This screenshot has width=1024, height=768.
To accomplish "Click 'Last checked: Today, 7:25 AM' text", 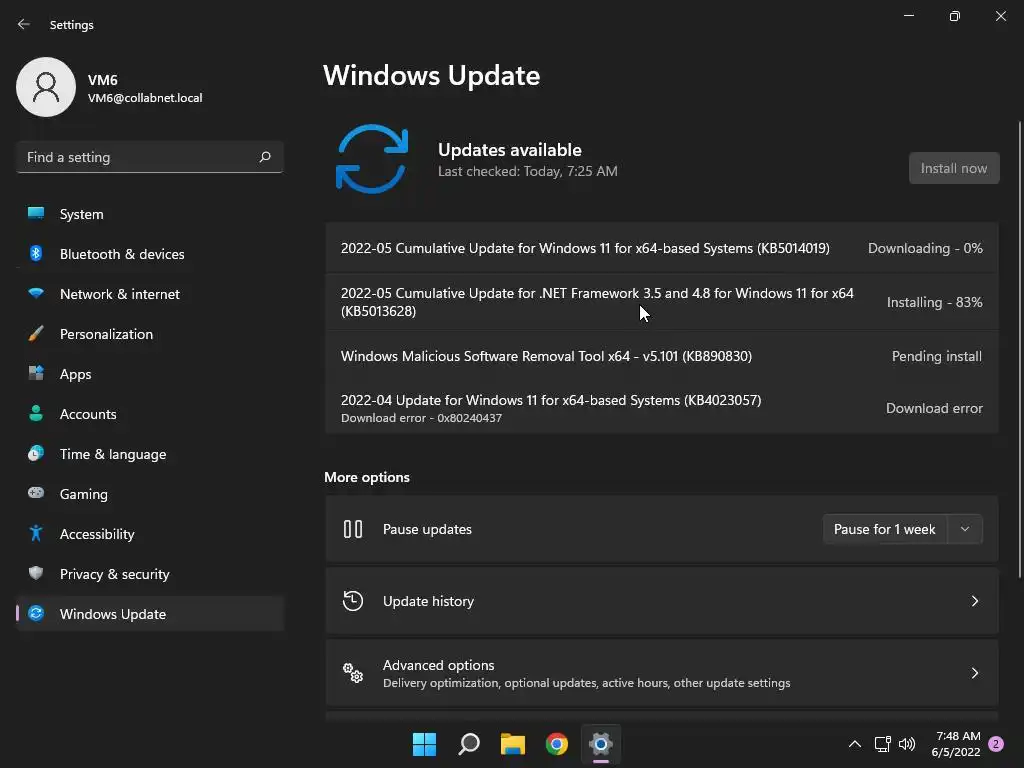I will 528,171.
